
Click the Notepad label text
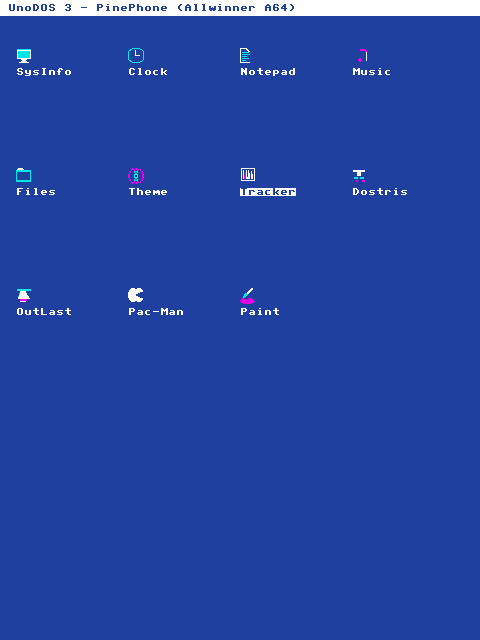tap(268, 72)
